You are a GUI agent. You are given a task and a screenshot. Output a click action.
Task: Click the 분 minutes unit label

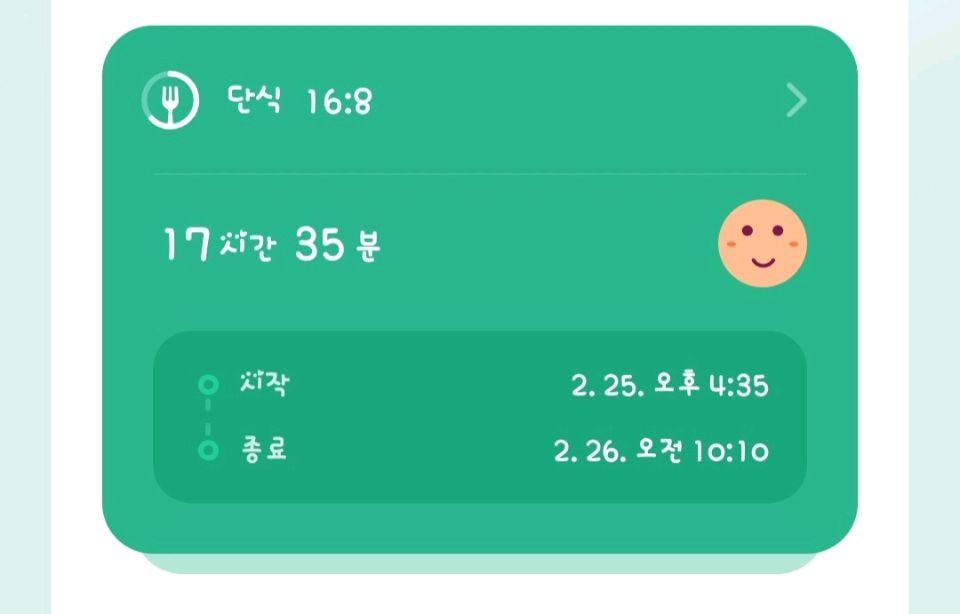pyautogui.click(x=367, y=246)
